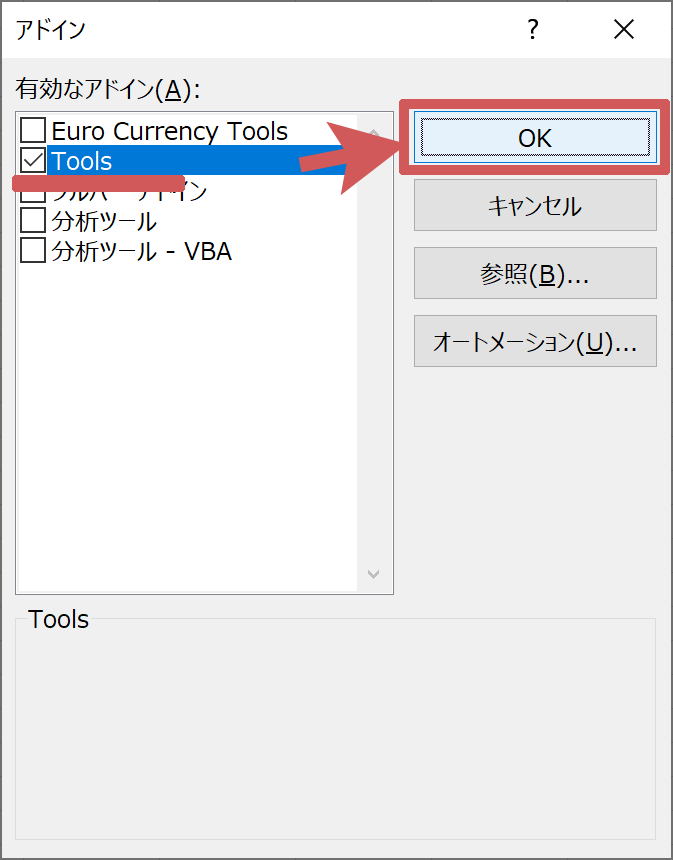Click the question mark help button
Image resolution: width=673 pixels, height=860 pixels.
534,30
